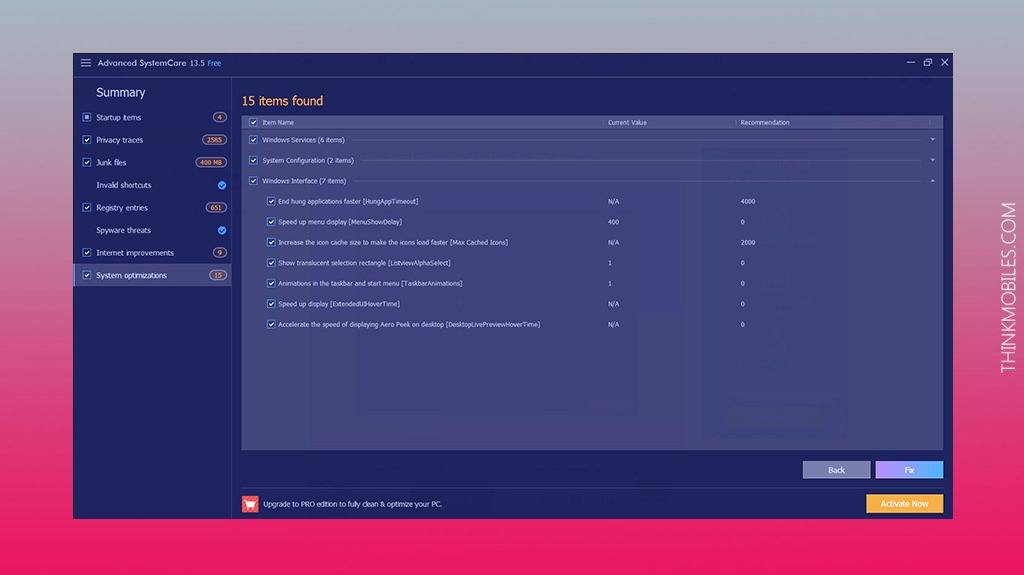Viewport: 1024px width, 575px height.
Task: Uncheck Speed up menu display checkbox
Action: click(x=271, y=222)
